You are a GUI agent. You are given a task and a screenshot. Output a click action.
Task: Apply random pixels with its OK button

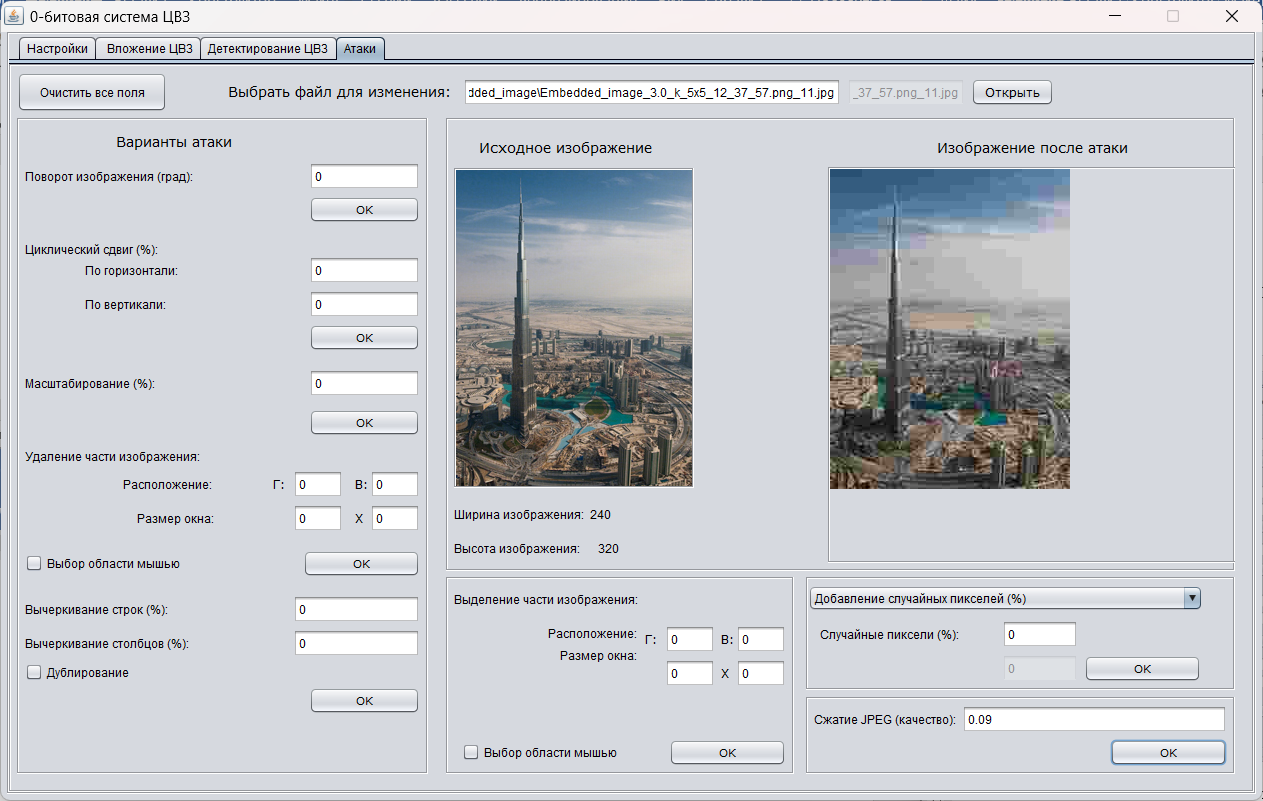[x=1142, y=669]
